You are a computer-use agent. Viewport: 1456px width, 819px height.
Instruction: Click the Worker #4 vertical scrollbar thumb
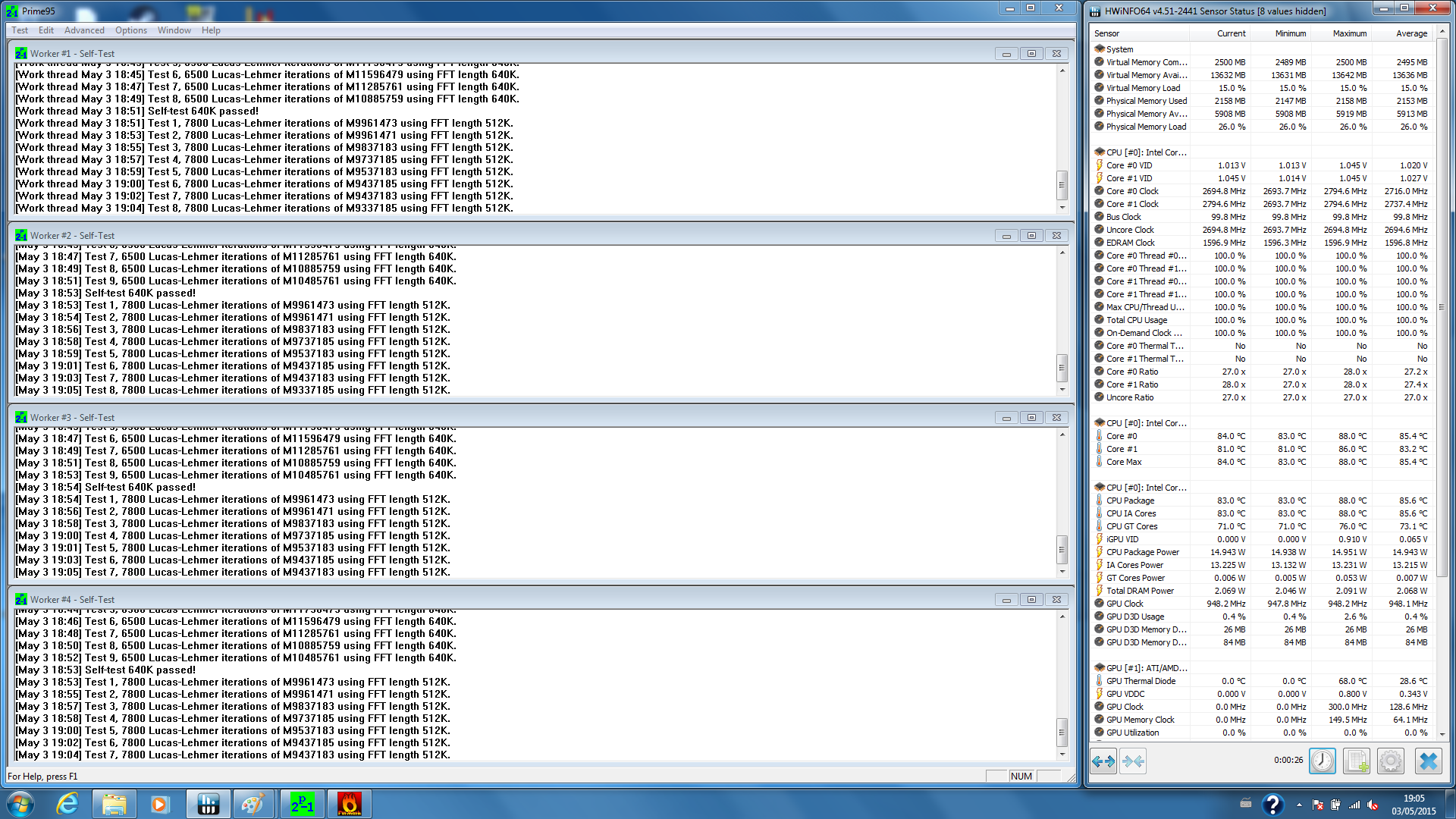click(1062, 732)
